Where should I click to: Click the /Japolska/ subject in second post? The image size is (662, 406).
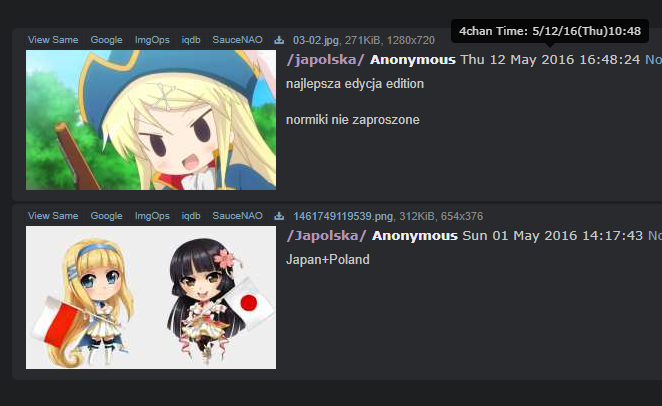click(x=326, y=235)
